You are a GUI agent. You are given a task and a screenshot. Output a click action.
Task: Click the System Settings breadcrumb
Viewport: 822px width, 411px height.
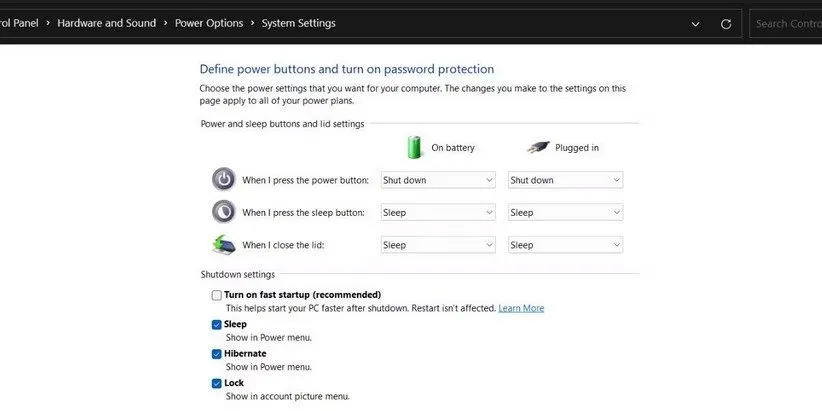pos(299,23)
